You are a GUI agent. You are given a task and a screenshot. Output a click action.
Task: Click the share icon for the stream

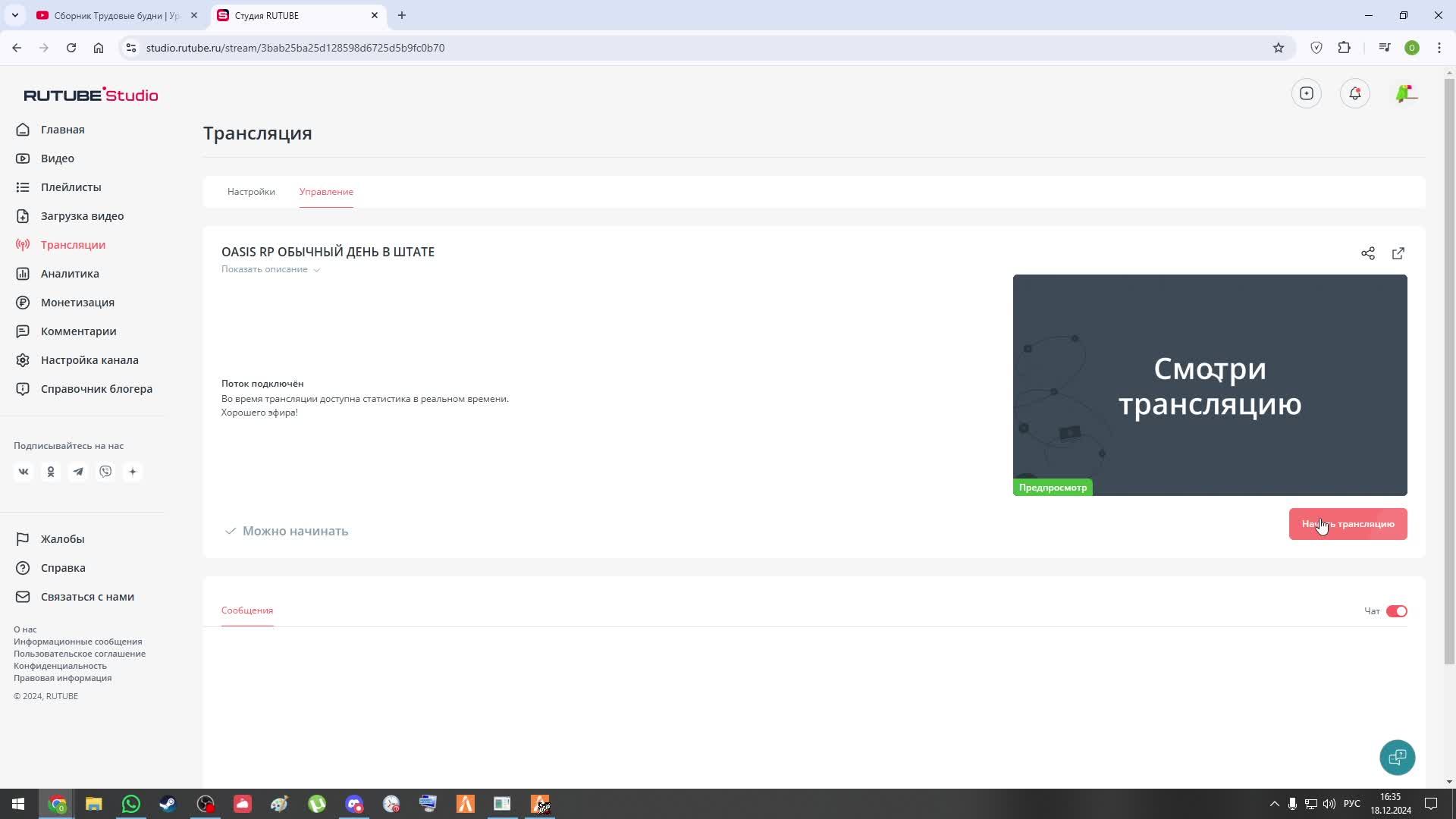point(1367,253)
